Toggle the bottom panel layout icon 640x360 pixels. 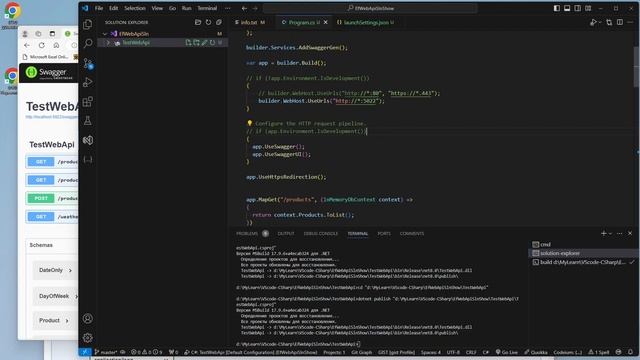coord(567,8)
